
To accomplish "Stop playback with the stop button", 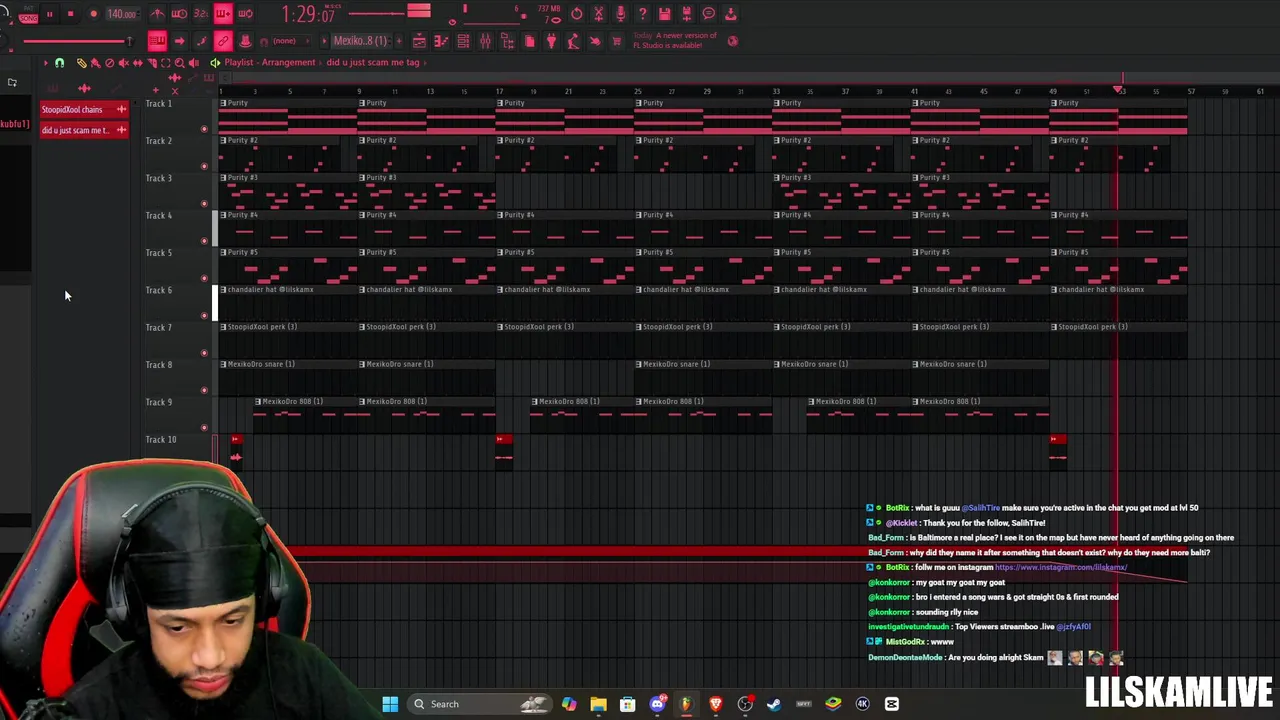I will (71, 14).
